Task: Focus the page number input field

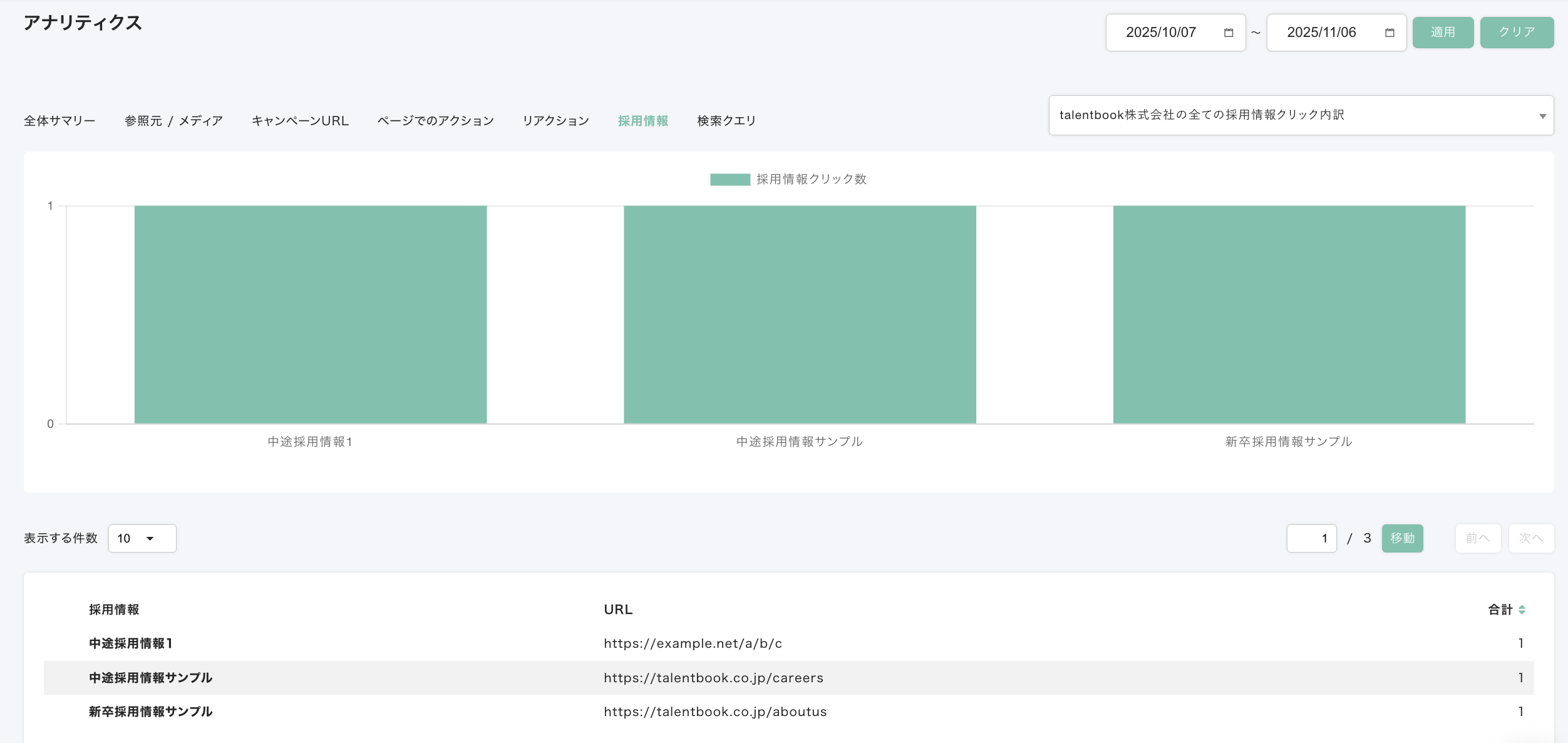Action: coord(1311,538)
